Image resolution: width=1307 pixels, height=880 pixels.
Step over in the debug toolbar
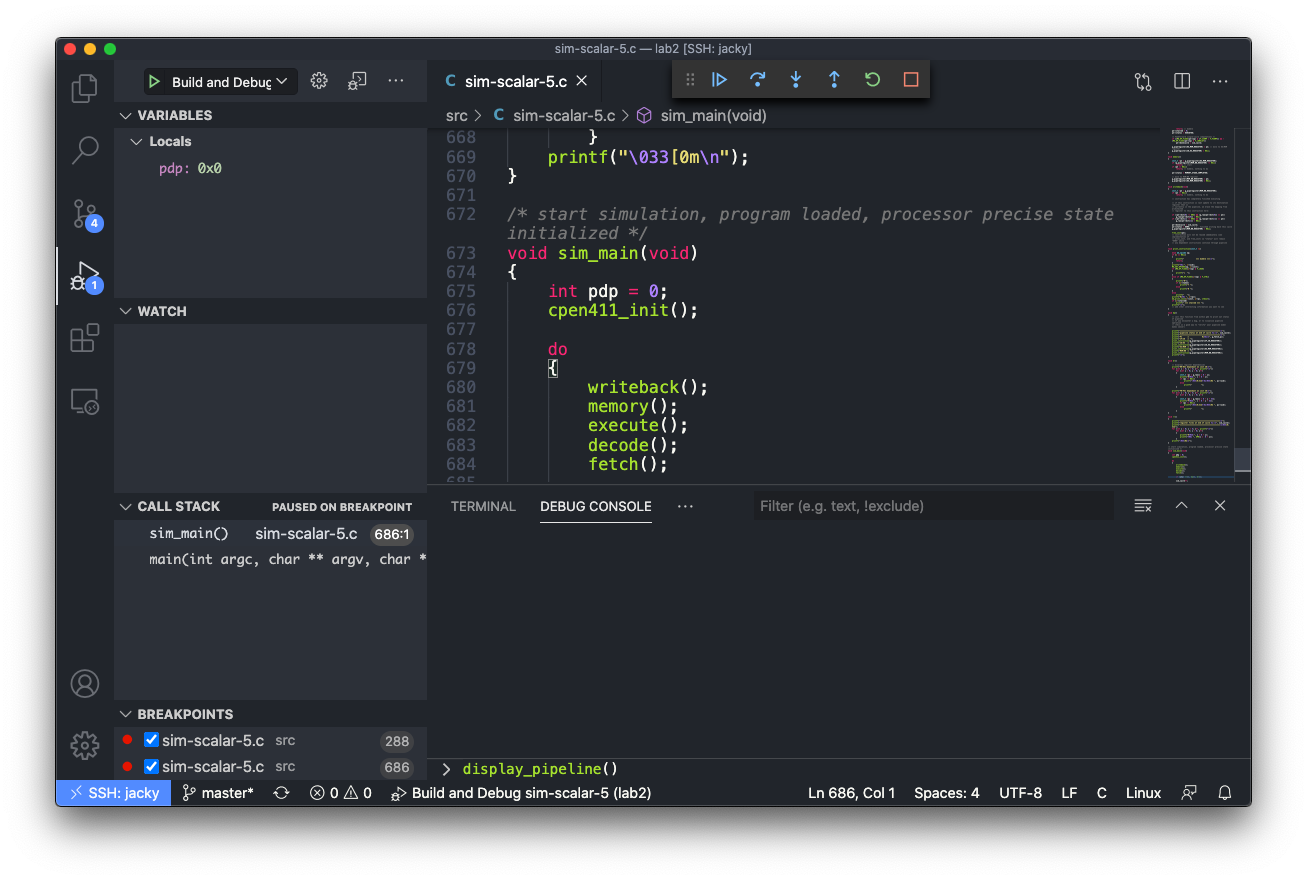coord(757,79)
